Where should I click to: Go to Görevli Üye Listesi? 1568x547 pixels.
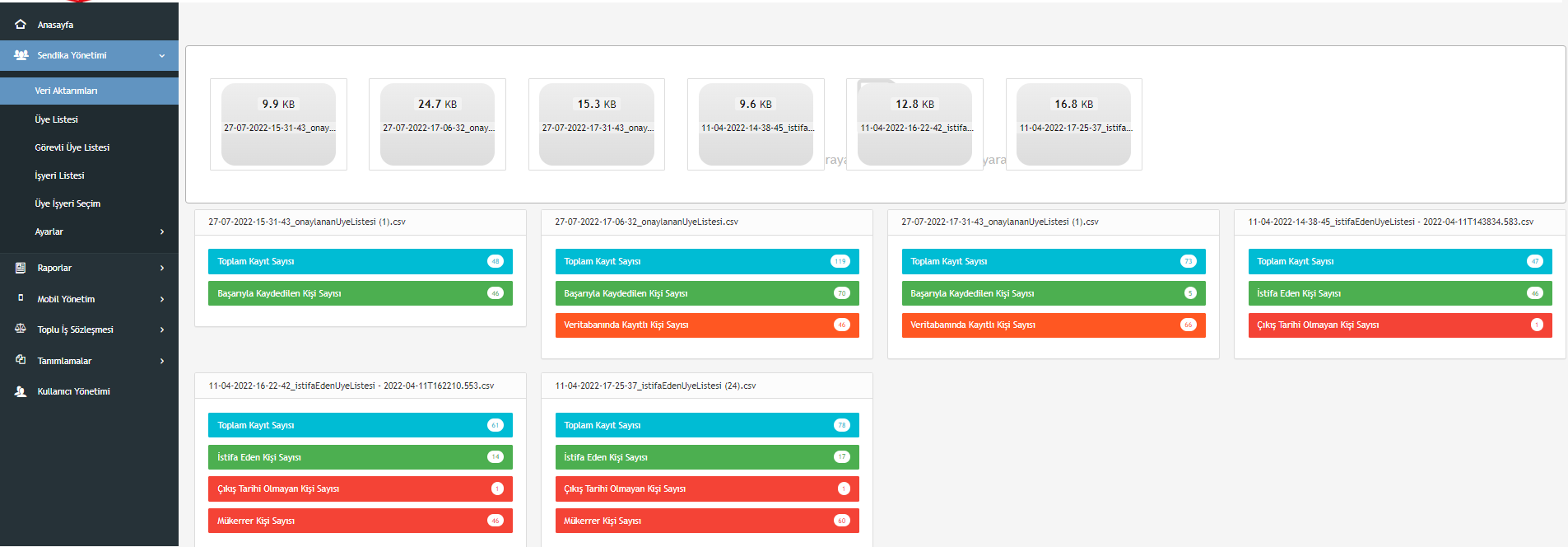(x=72, y=147)
